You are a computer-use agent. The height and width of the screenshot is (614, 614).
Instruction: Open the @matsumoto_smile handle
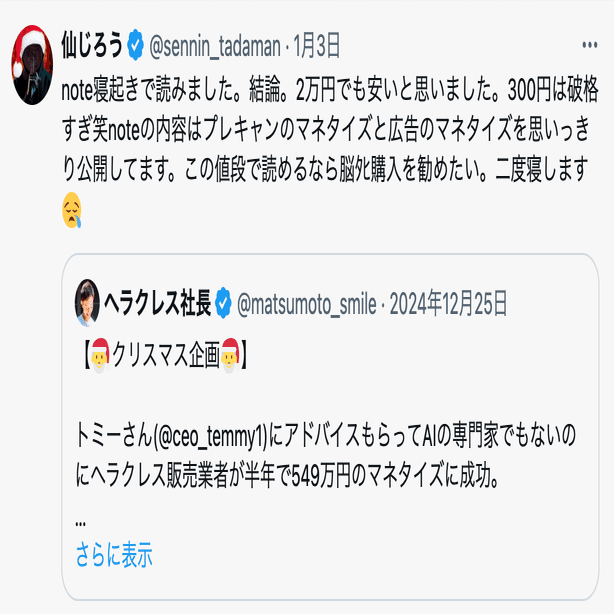[x=307, y=304]
